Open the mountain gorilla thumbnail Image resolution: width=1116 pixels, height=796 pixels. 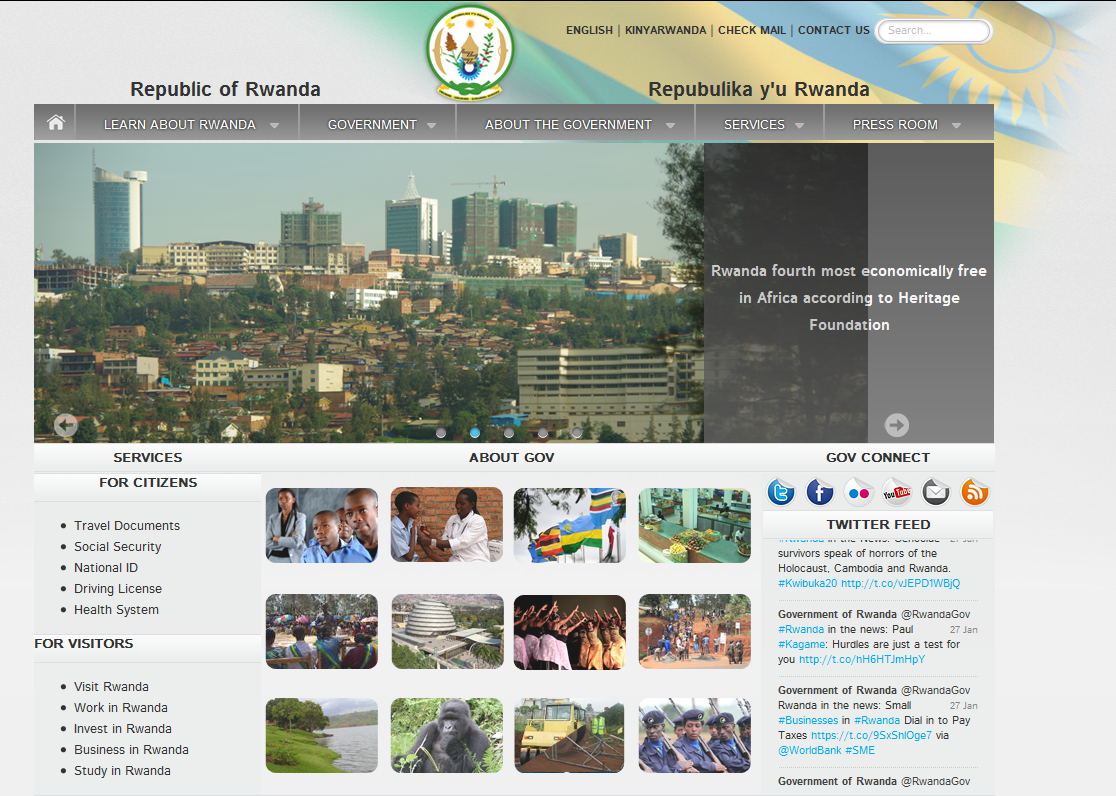click(x=447, y=735)
